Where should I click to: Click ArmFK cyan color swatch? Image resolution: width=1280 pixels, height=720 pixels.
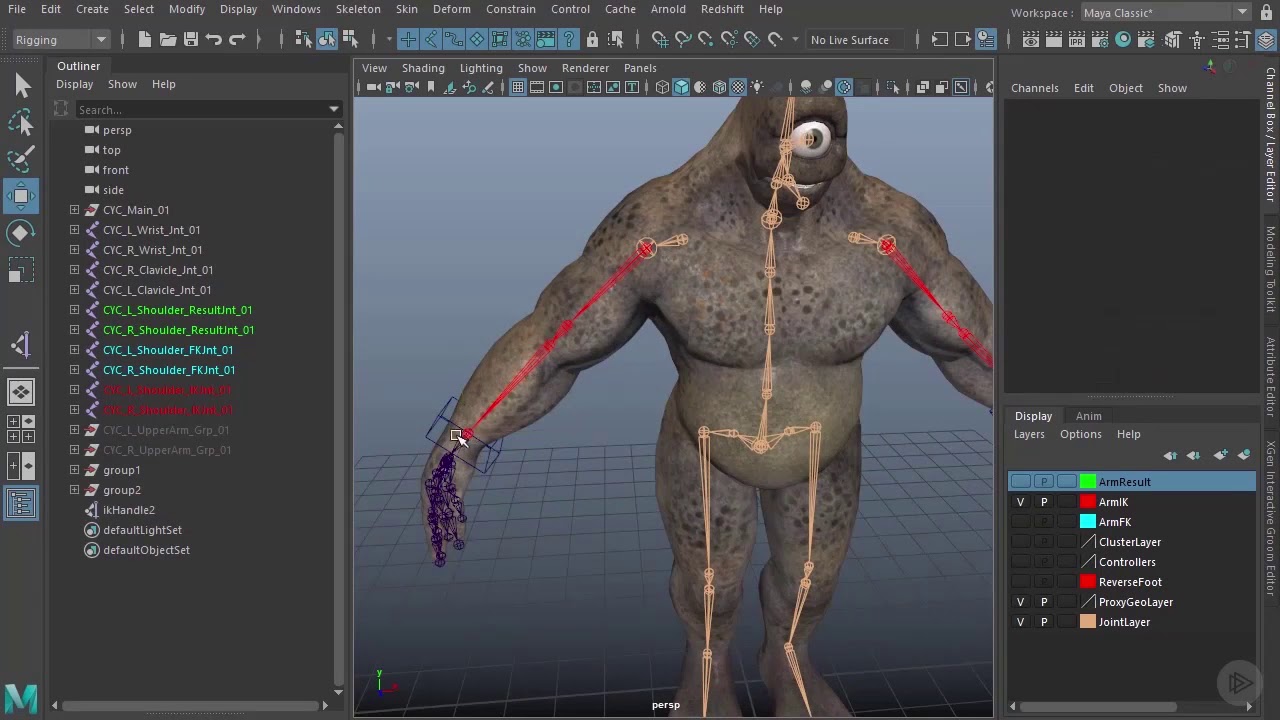(x=1088, y=522)
